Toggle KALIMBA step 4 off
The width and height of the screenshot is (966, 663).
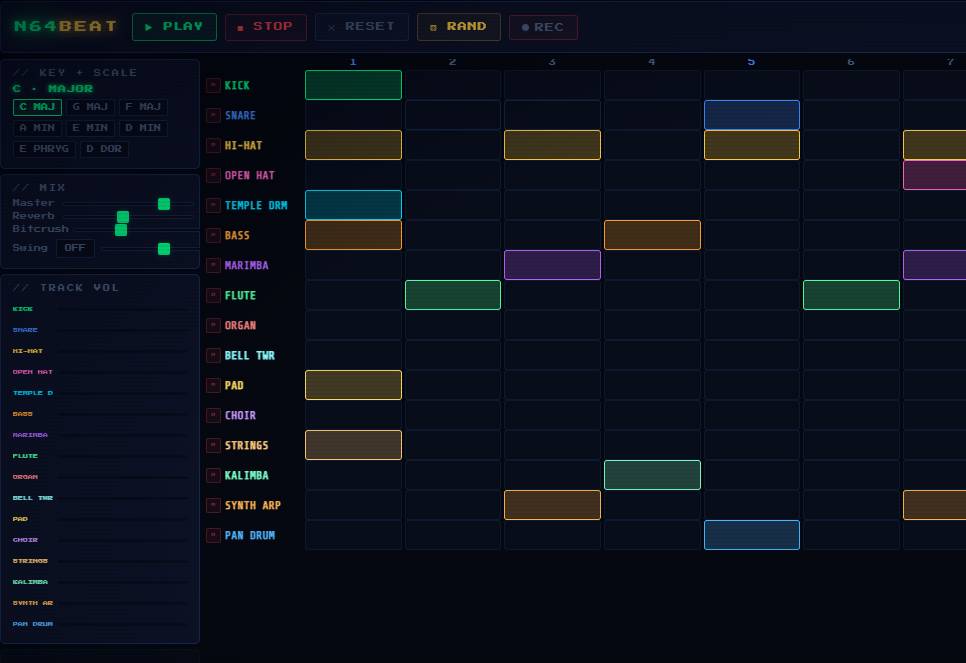[x=652, y=475]
